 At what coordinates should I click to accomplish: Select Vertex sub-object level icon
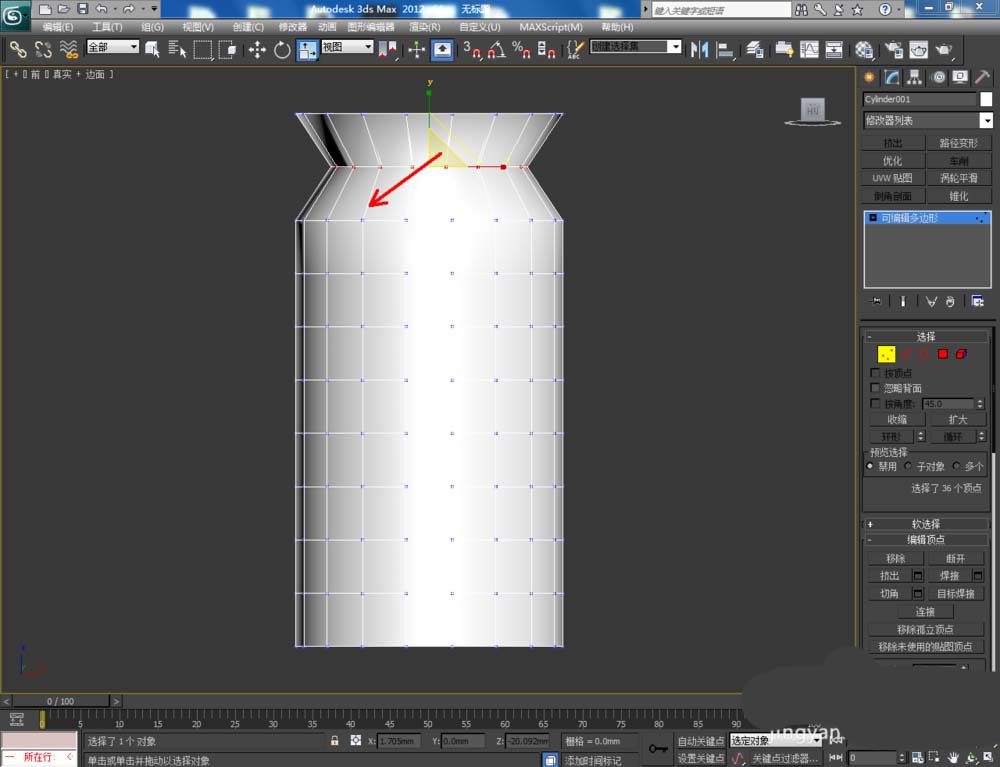886,354
